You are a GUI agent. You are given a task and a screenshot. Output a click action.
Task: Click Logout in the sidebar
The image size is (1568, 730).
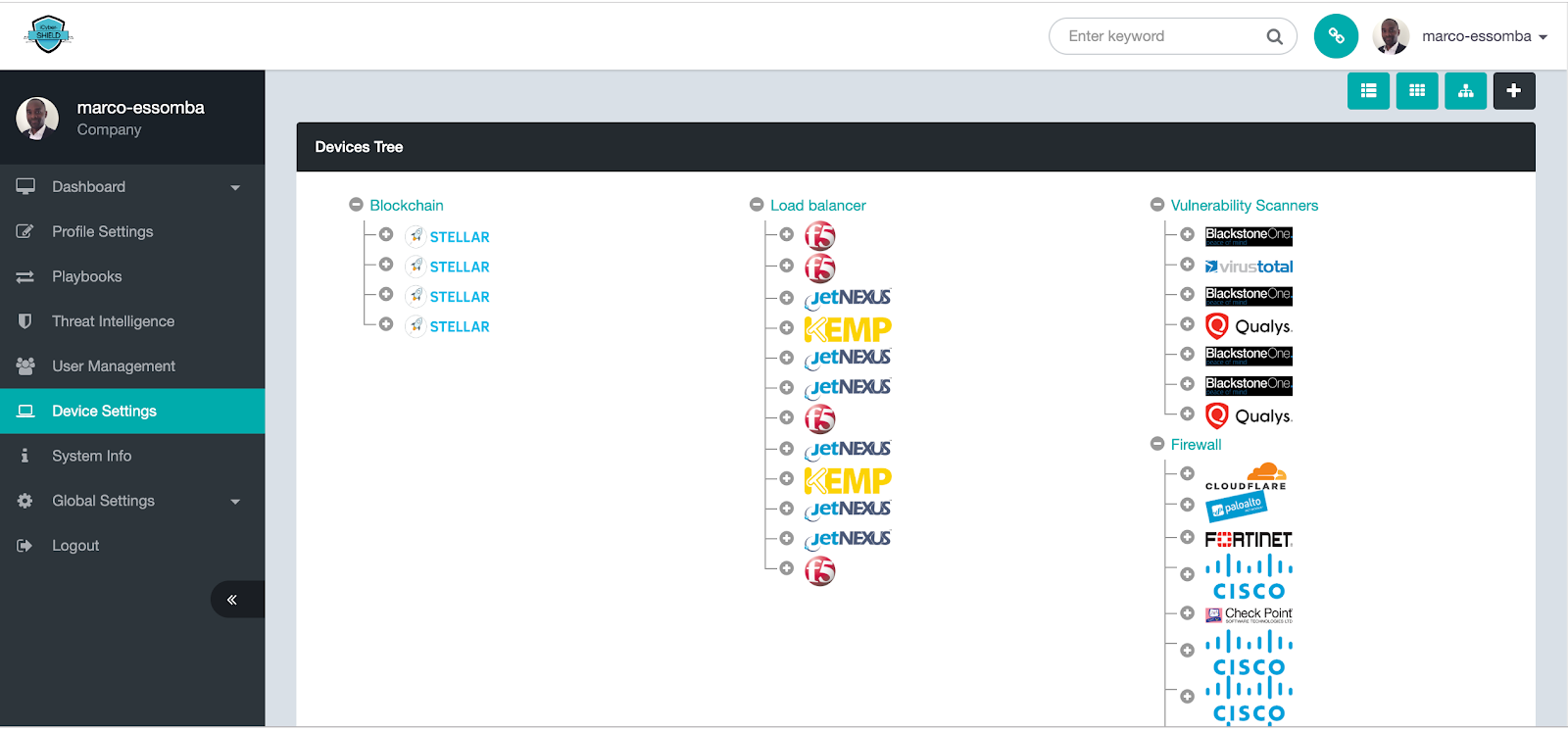coord(132,546)
